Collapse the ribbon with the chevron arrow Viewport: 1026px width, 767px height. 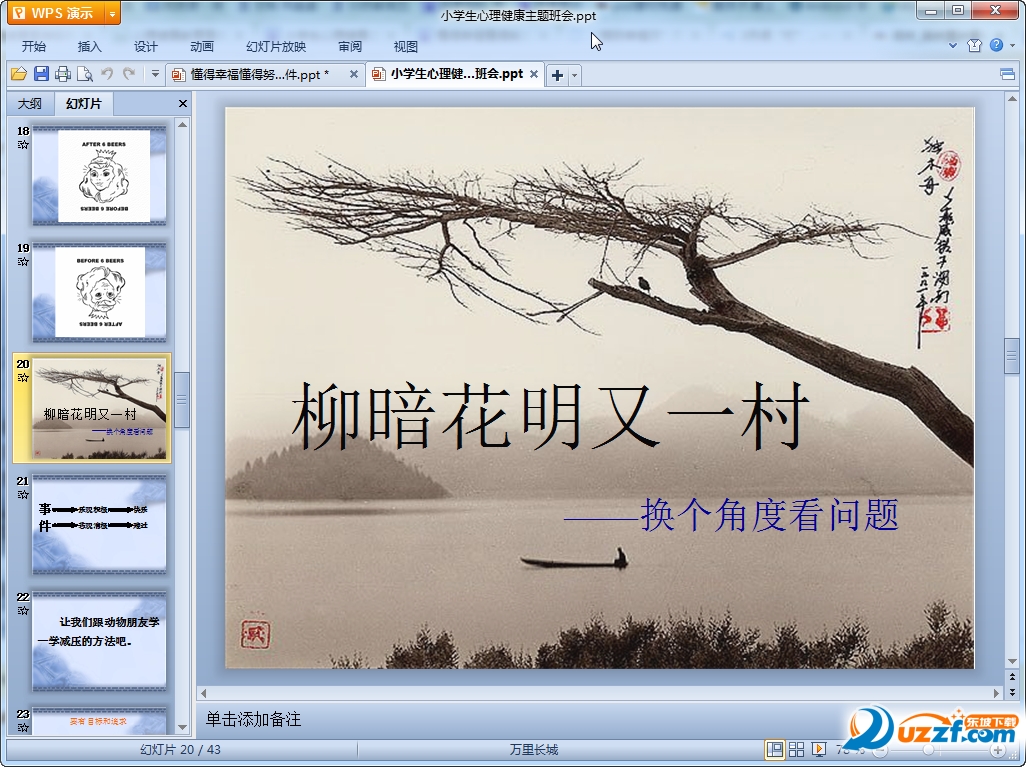tap(953, 45)
